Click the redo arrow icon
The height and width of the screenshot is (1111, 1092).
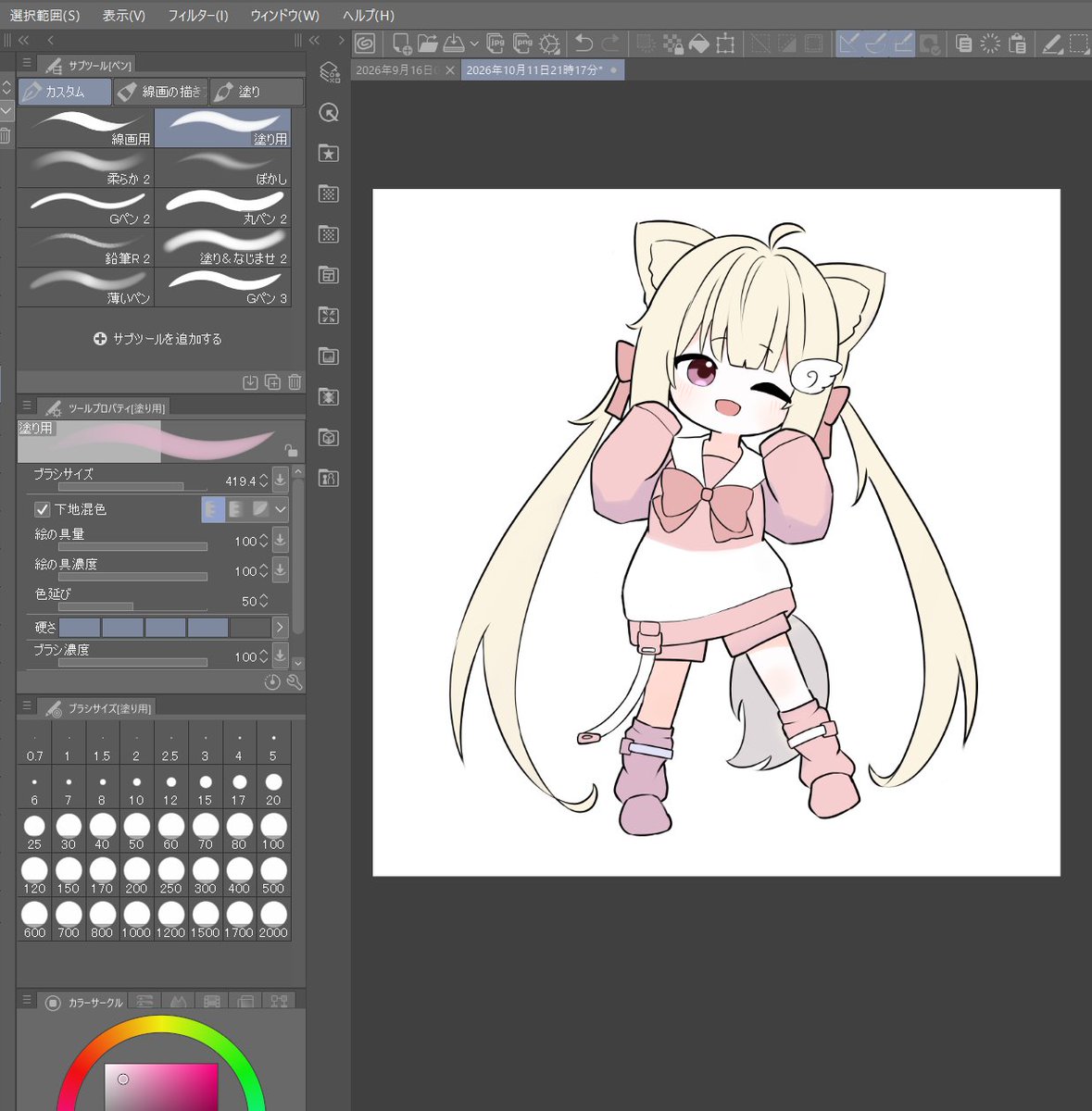point(610,43)
